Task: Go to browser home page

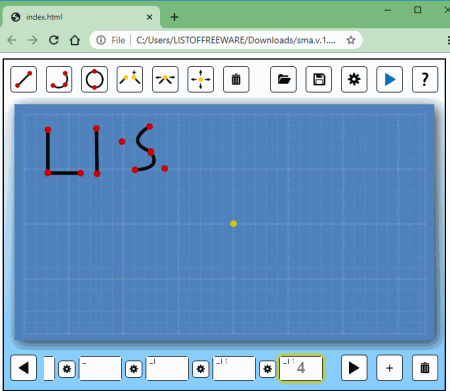Action: tap(75, 40)
